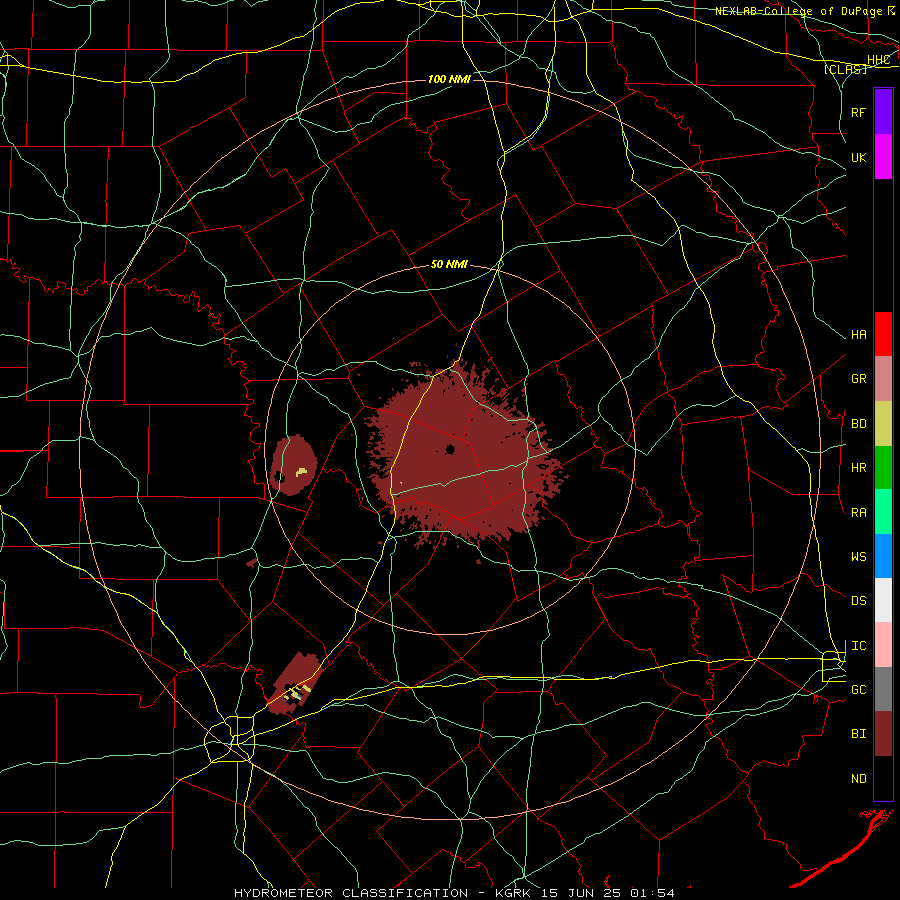
Task: Click the IC legend label
Action: 859,646
